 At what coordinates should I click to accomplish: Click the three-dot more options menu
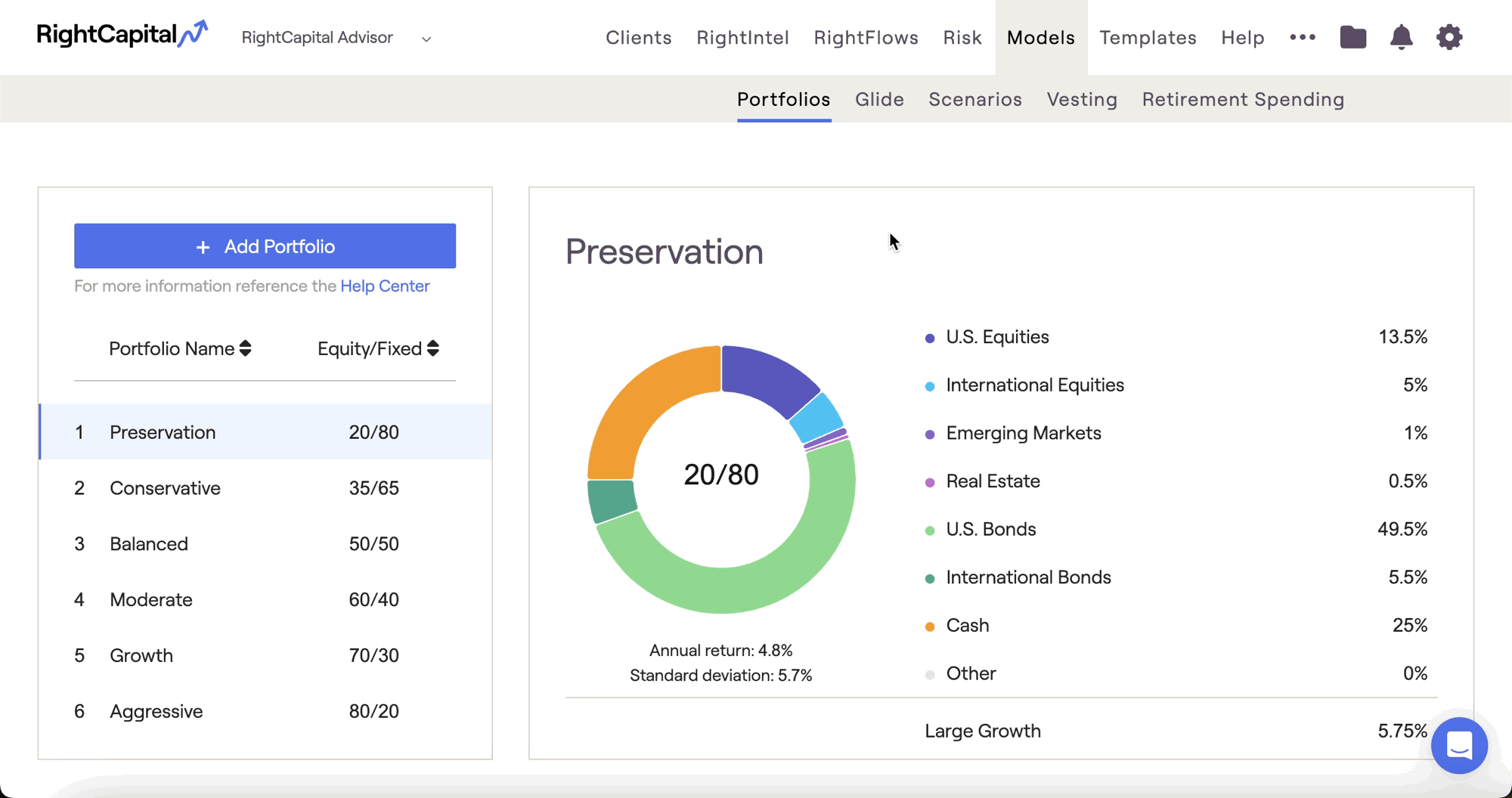[x=1303, y=37]
